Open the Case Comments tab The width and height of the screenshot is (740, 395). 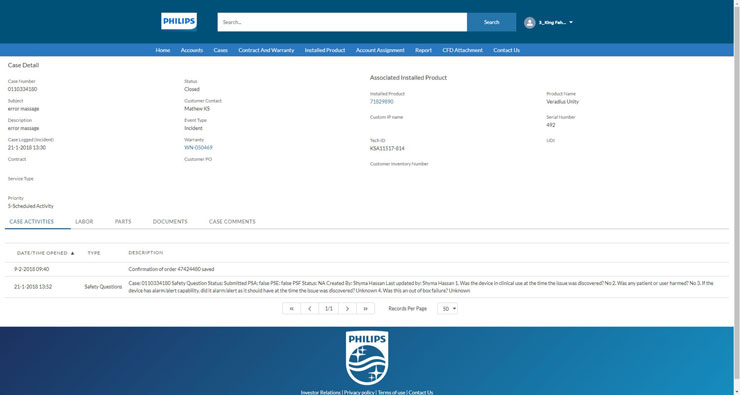(232, 221)
